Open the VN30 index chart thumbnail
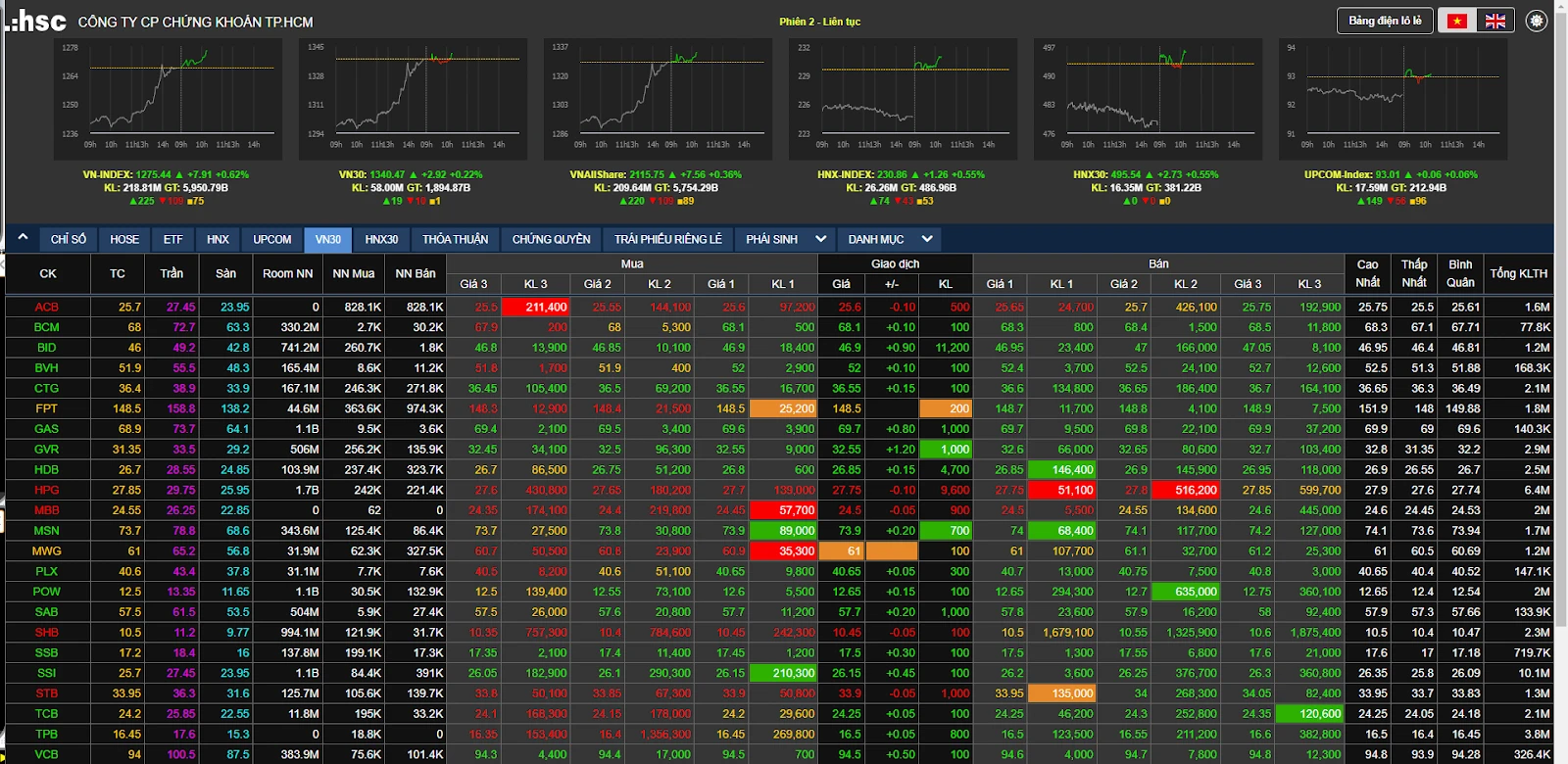Screen dimensions: 1568x764 click(413, 99)
